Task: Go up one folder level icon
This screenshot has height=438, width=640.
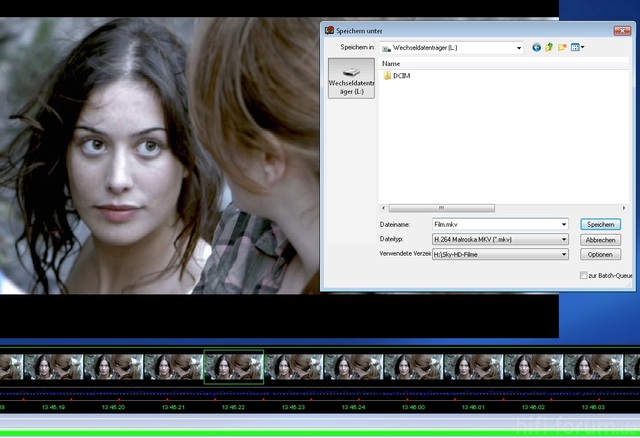Action: [x=549, y=47]
